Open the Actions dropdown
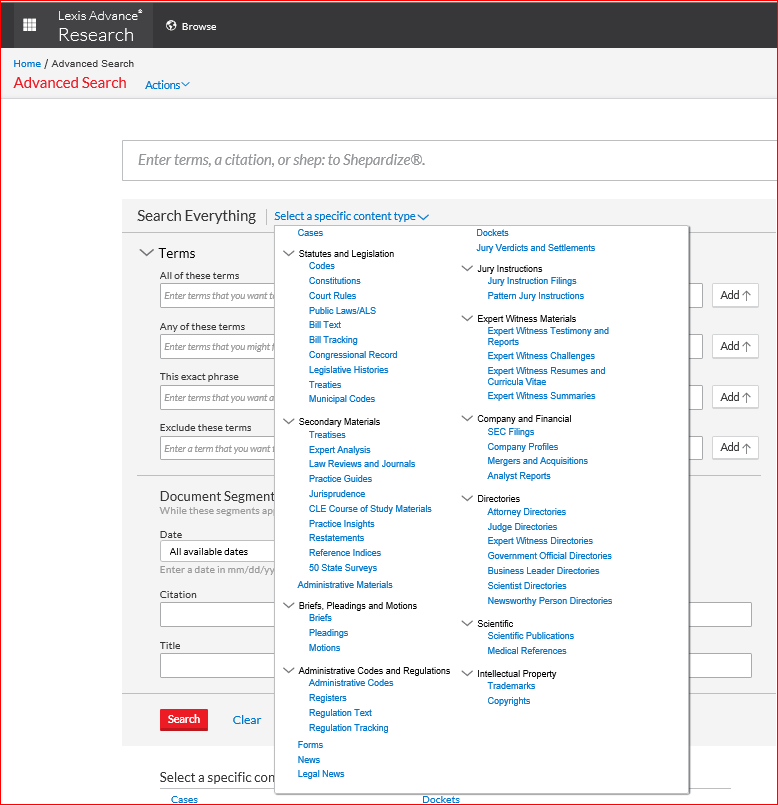Screen dimensions: 778x805 point(167,85)
